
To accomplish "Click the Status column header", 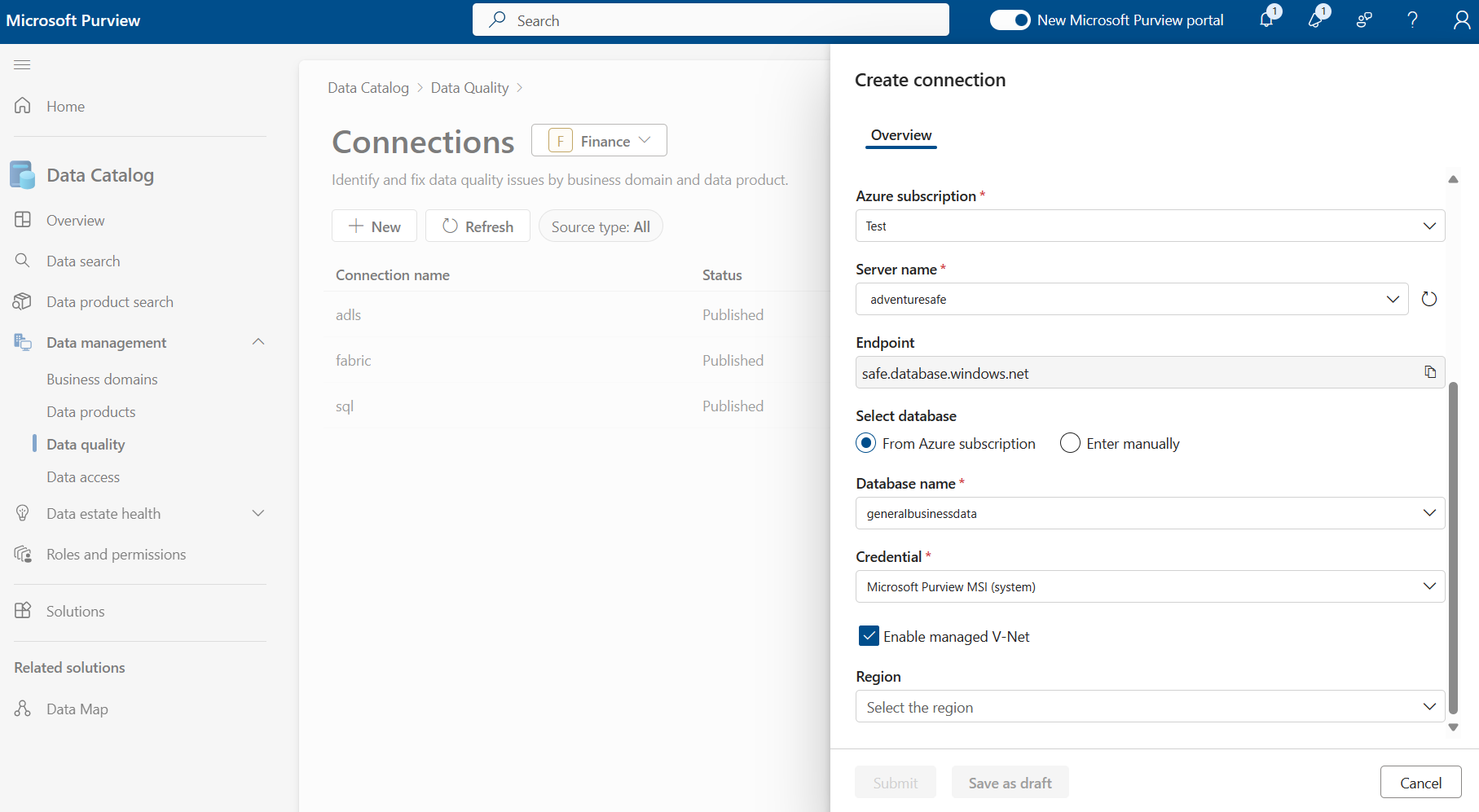I will point(722,274).
